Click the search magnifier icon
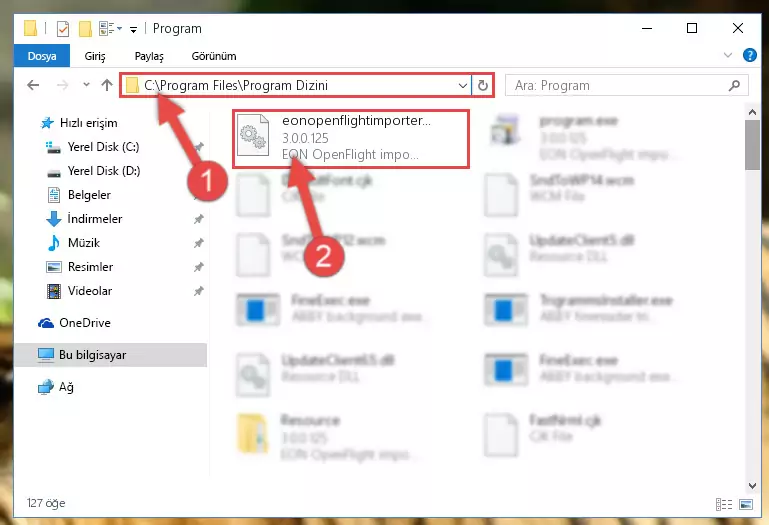Screen dimensions: 769x525 coord(734,85)
